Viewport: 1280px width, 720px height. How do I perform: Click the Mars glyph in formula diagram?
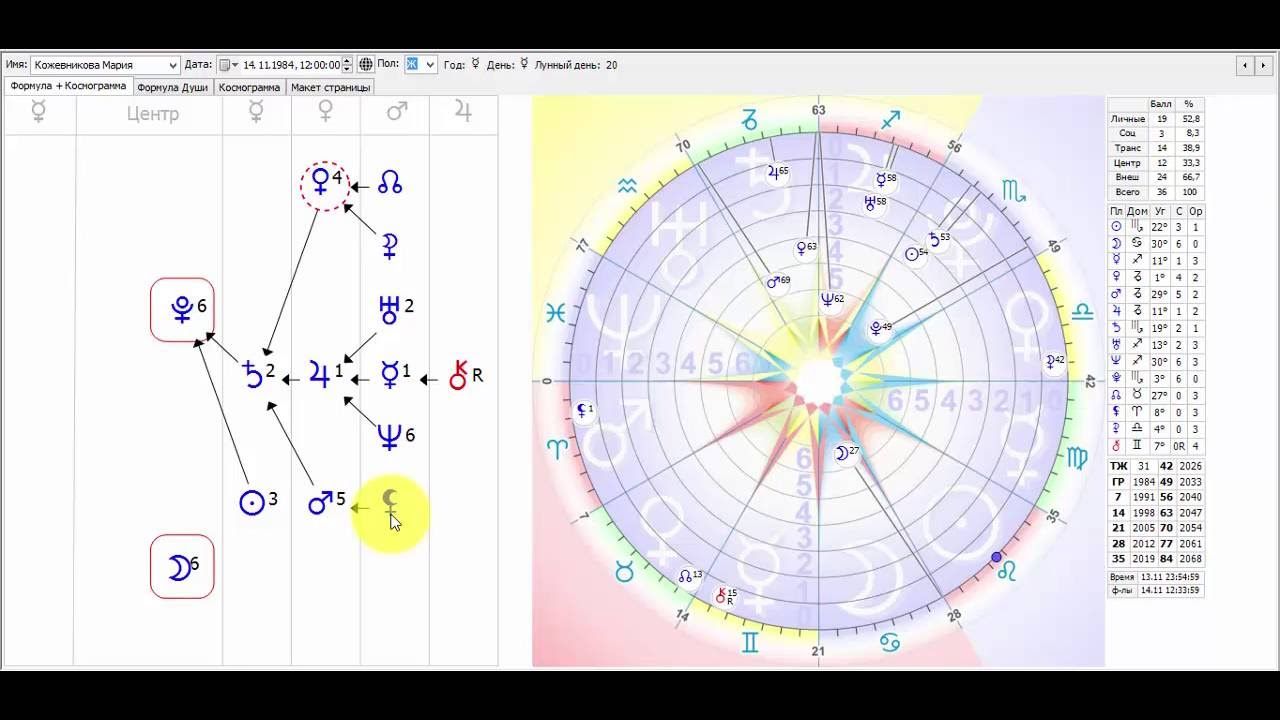coord(321,502)
